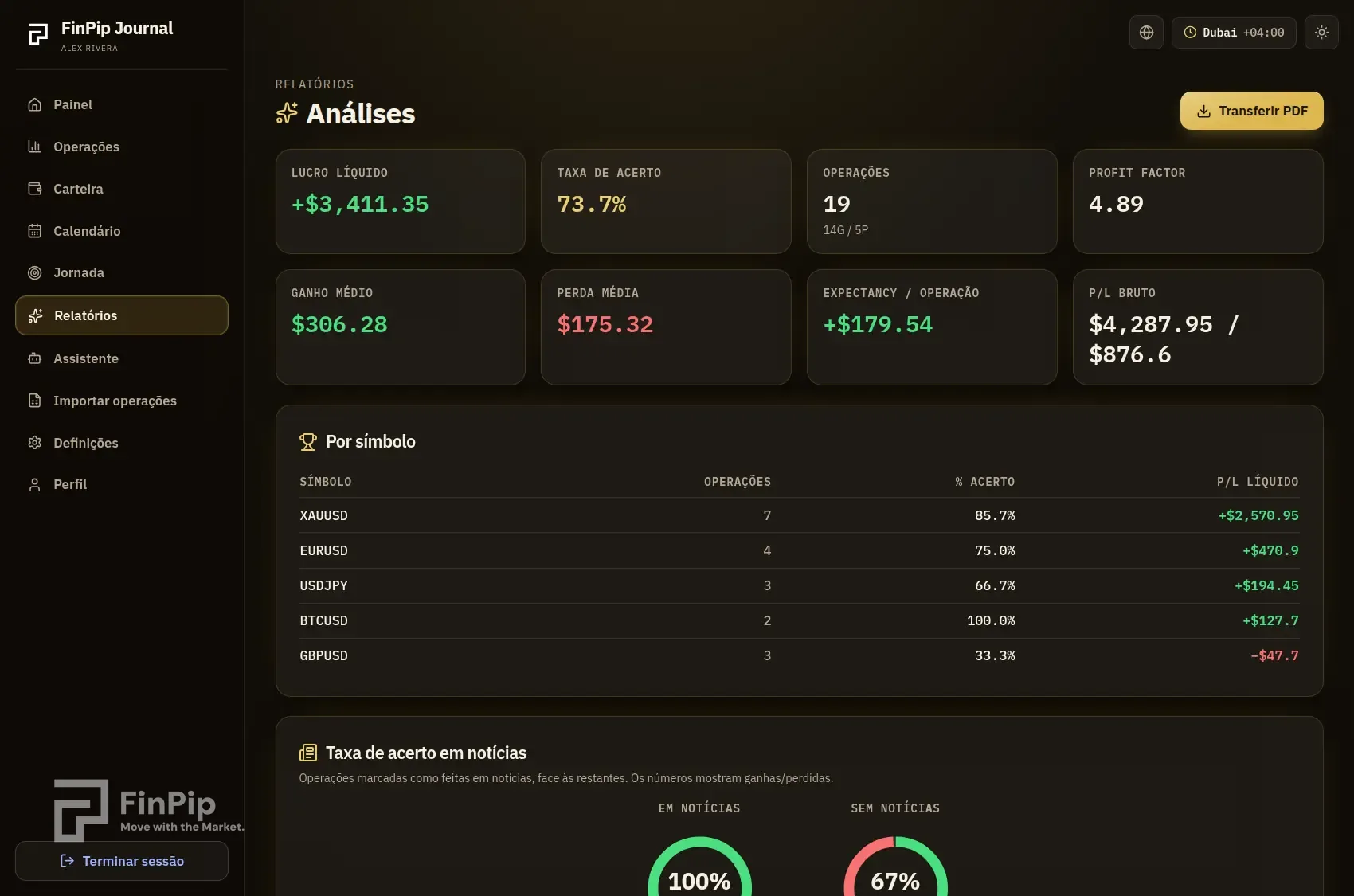Click BTCUSD's 100.0% win rate
The image size is (1354, 896).
pyautogui.click(x=991, y=620)
